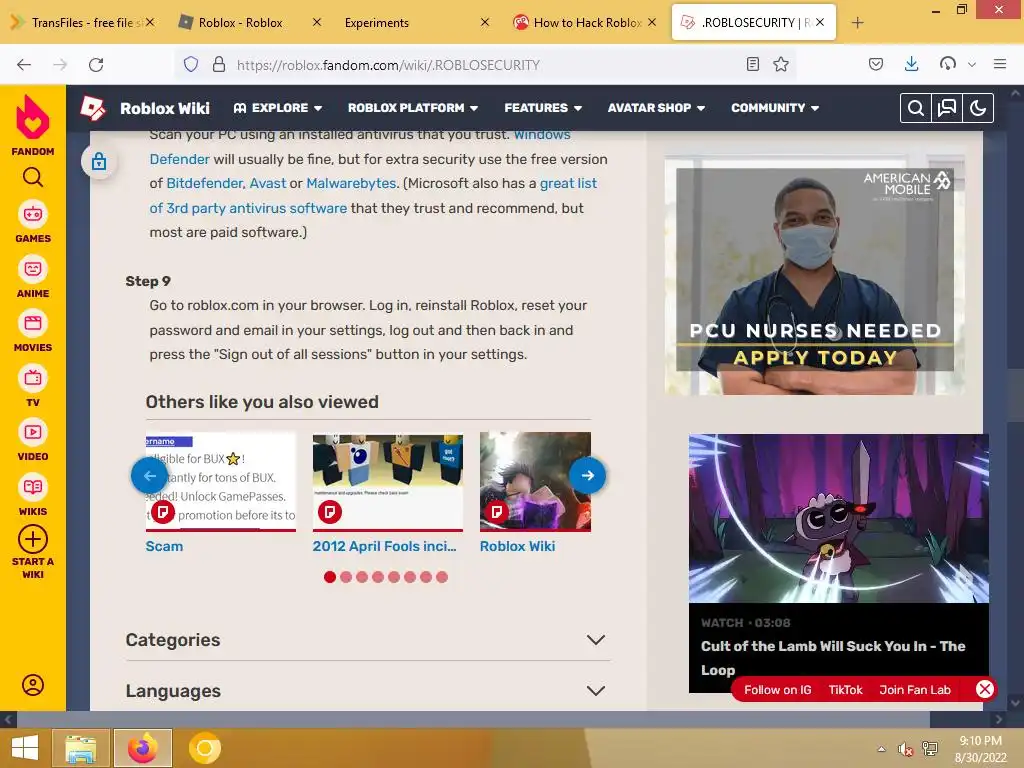Open the Video sidebar icon

click(x=33, y=432)
